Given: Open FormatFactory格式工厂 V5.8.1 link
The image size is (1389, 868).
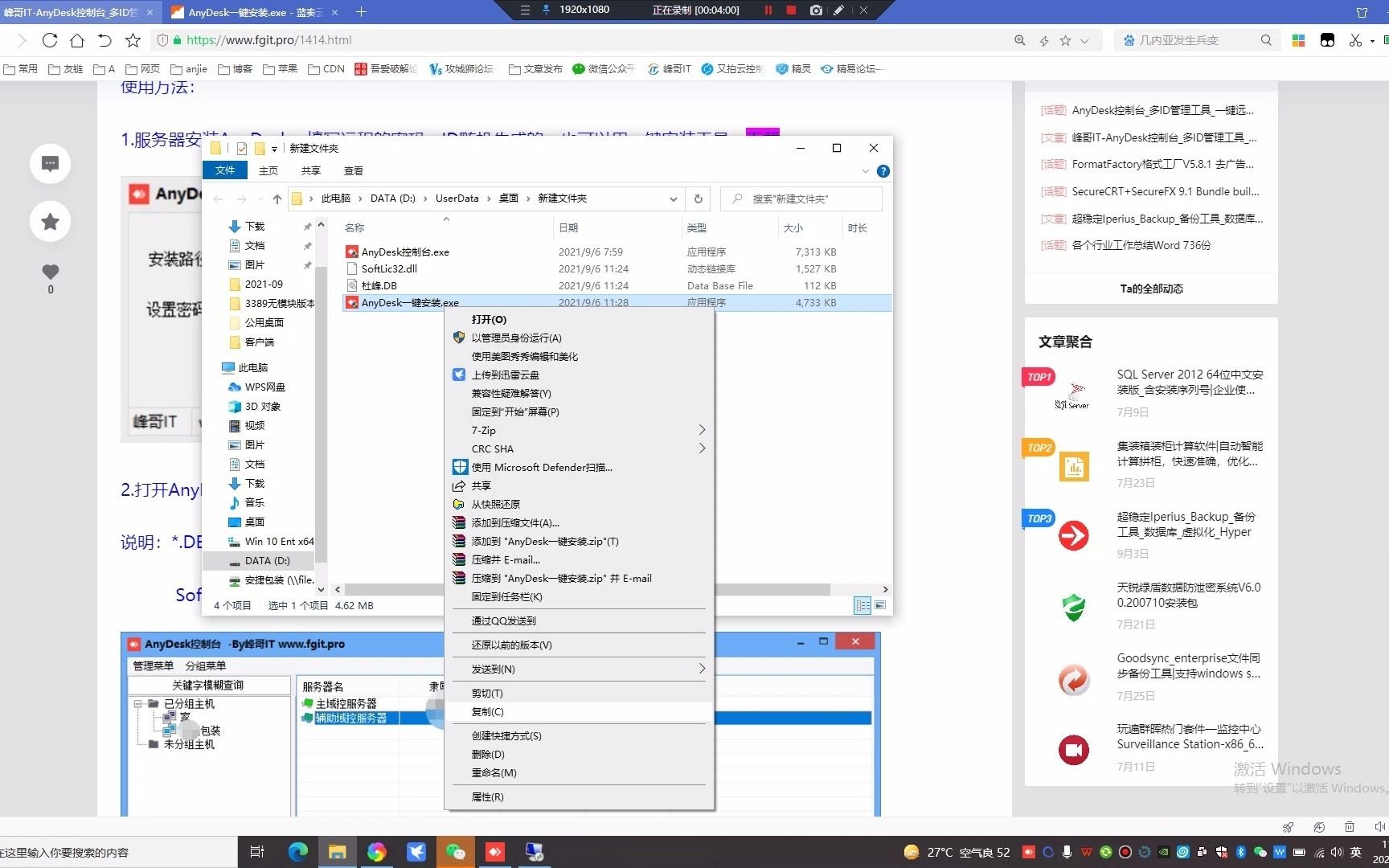Looking at the screenshot, I should tap(1162, 164).
